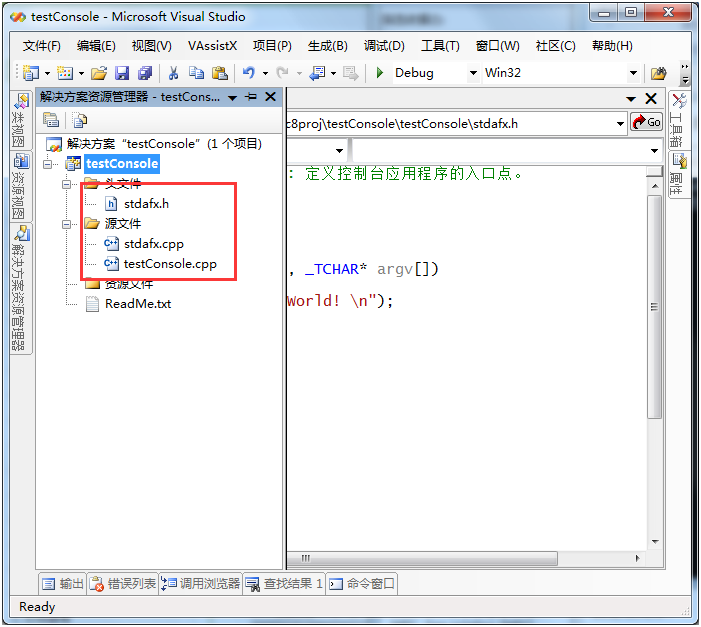Collapse the testConsole project node

pyautogui.click(x=47, y=165)
